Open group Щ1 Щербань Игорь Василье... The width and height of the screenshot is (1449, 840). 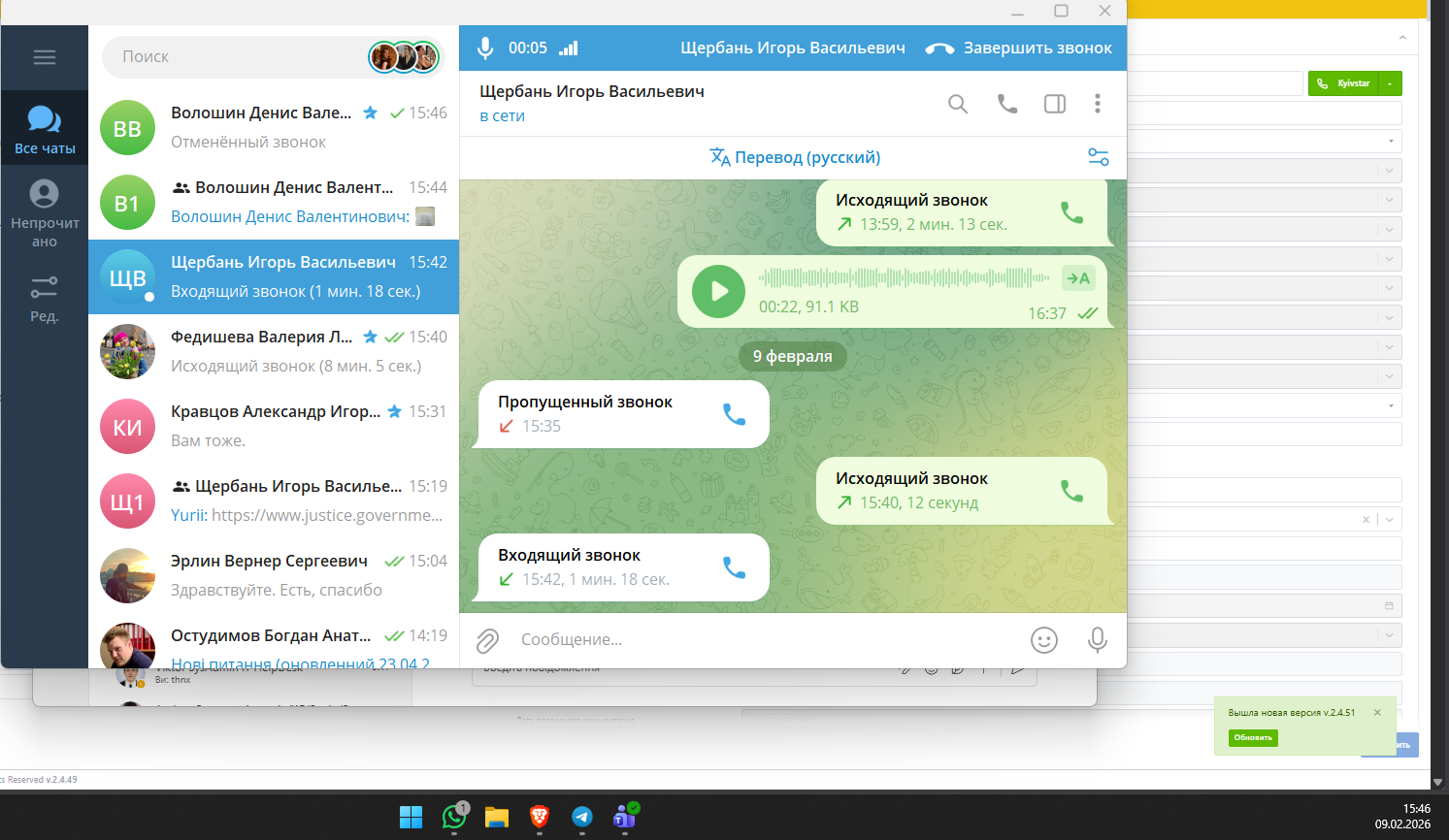[274, 501]
